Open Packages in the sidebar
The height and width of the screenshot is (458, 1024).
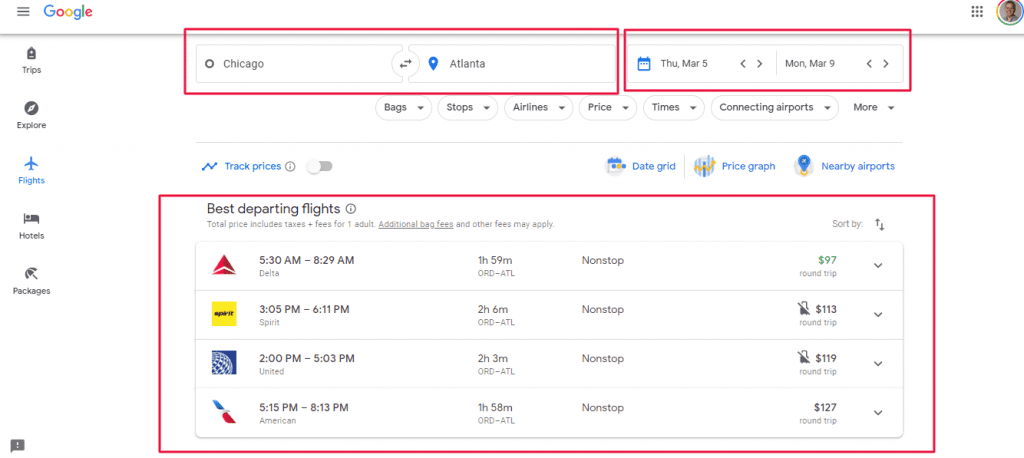tap(31, 282)
